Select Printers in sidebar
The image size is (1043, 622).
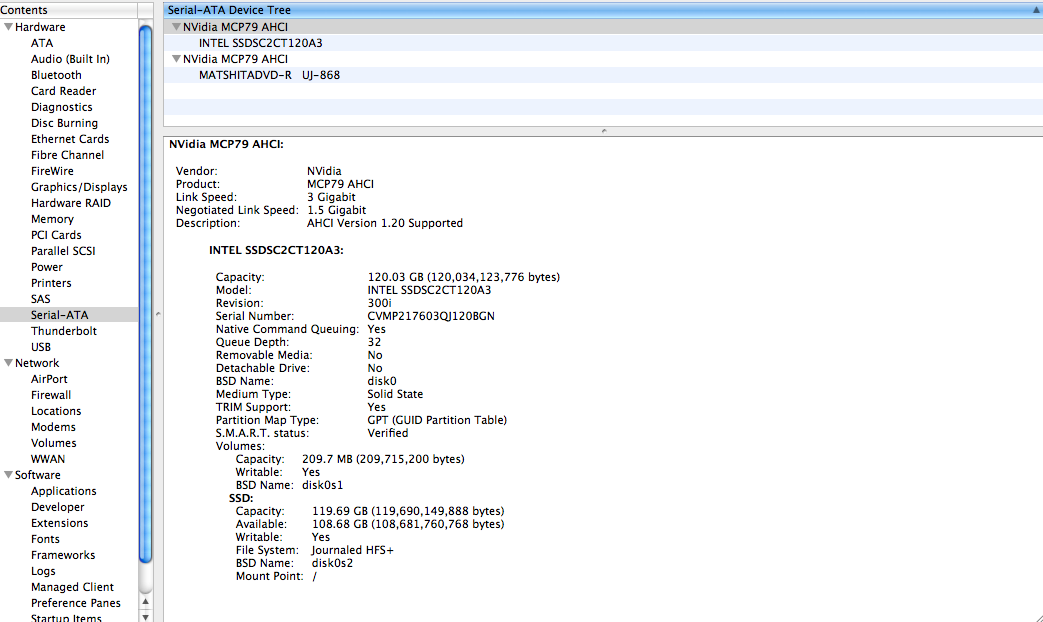click(51, 283)
